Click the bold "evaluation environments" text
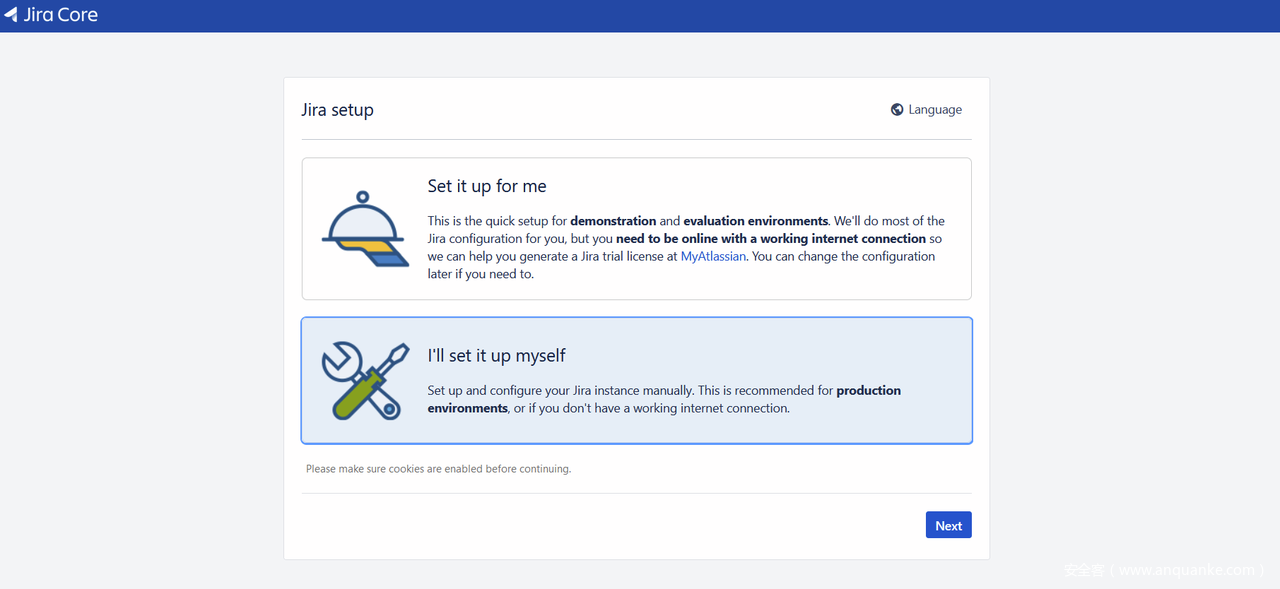Screen dimensions: 1280x589 tap(755, 221)
